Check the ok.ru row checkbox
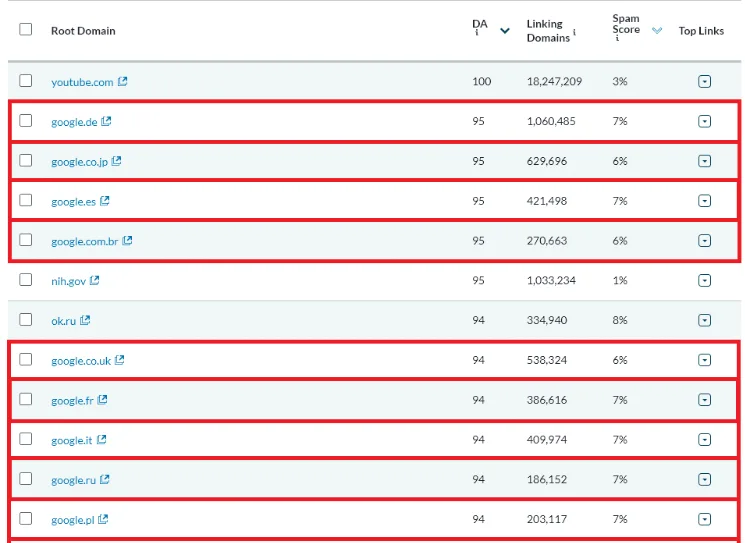The height and width of the screenshot is (543, 745). pyautogui.click(x=26, y=320)
